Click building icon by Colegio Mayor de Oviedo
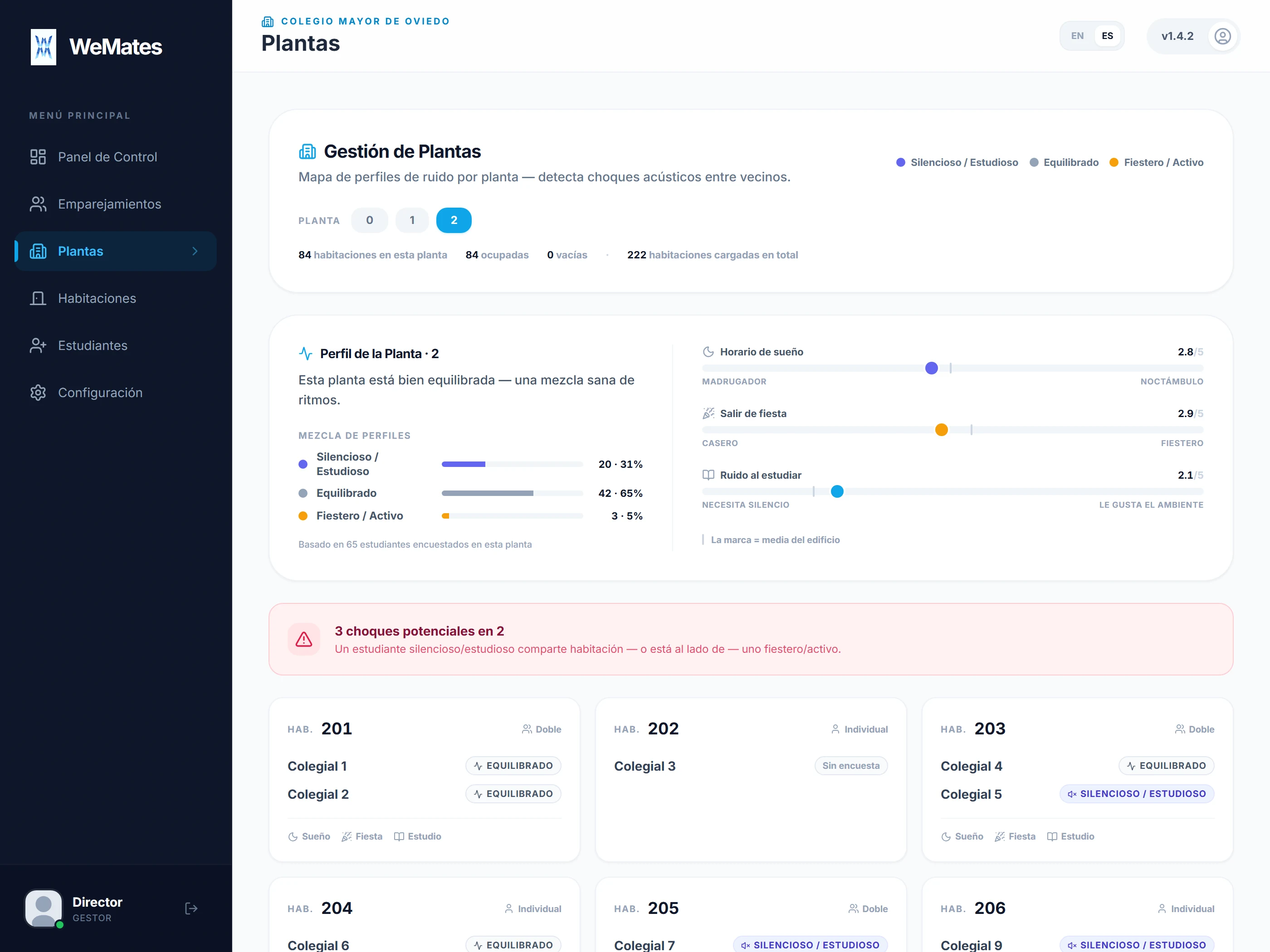The image size is (1270, 952). (x=268, y=22)
